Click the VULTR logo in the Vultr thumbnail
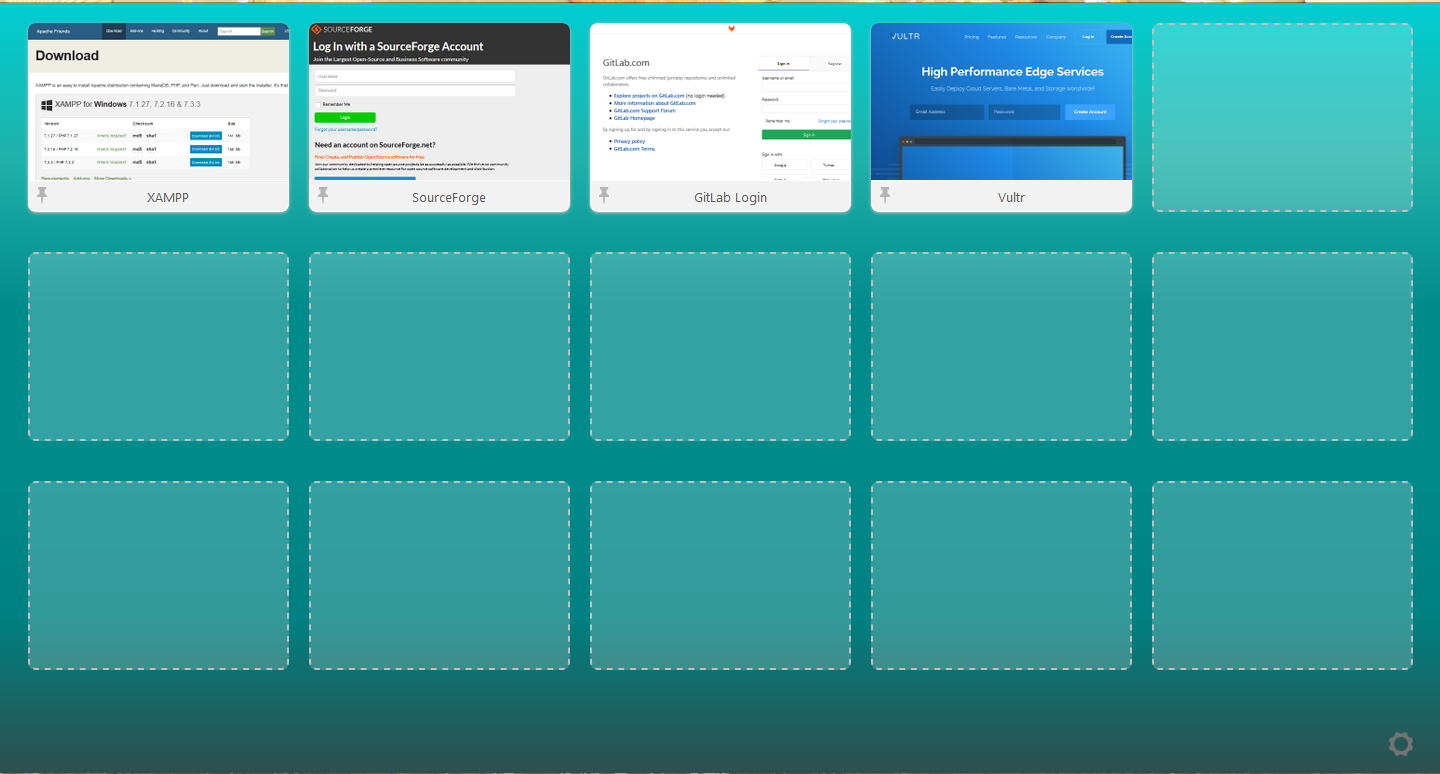This screenshot has height=774, width=1440. pos(903,36)
